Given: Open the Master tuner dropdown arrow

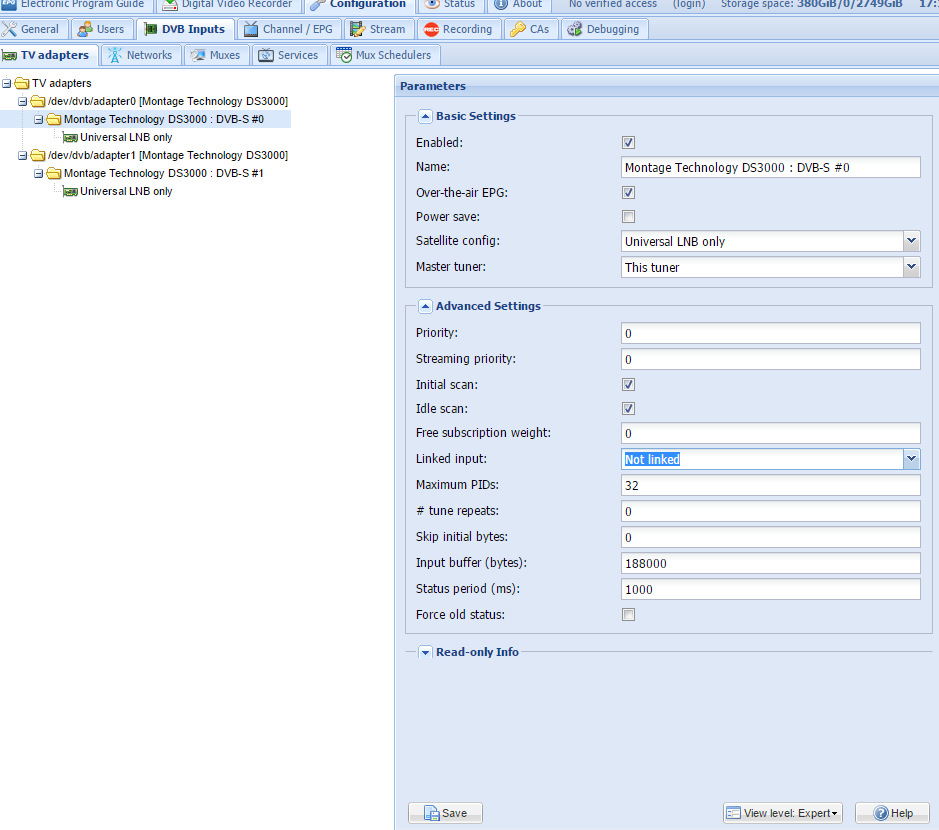Looking at the screenshot, I should point(911,266).
